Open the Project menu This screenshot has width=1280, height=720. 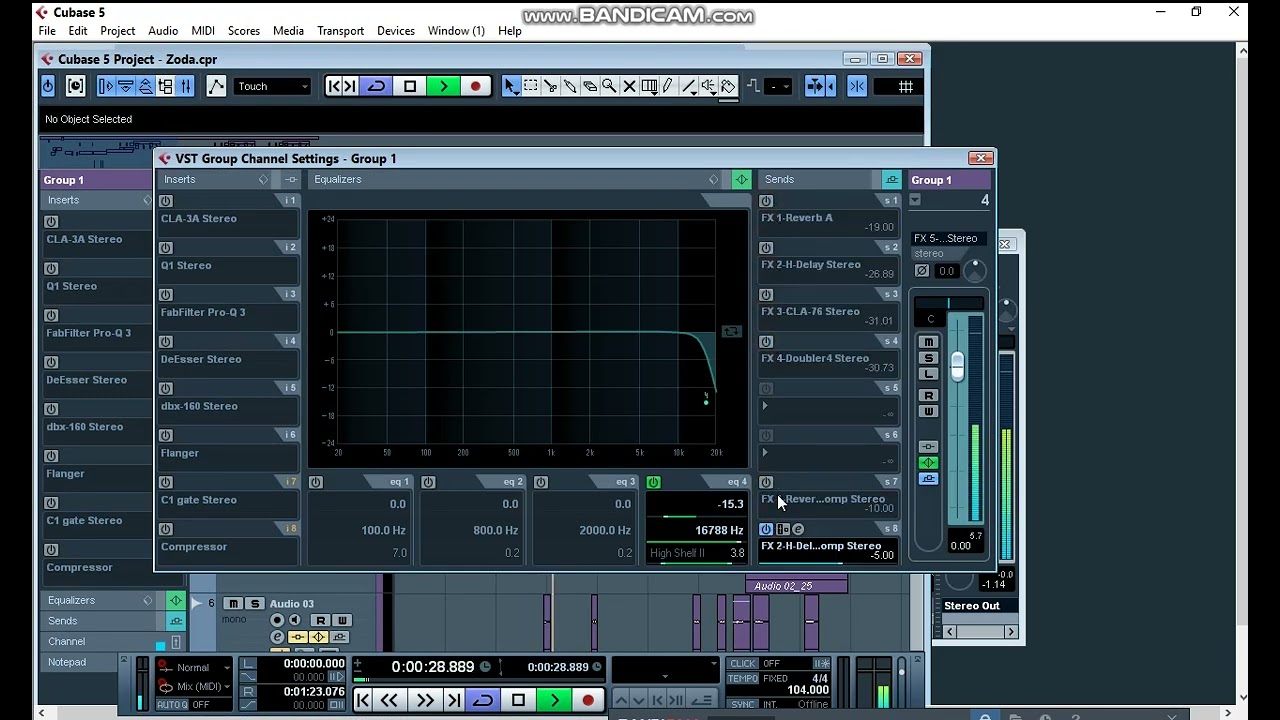[x=117, y=31]
